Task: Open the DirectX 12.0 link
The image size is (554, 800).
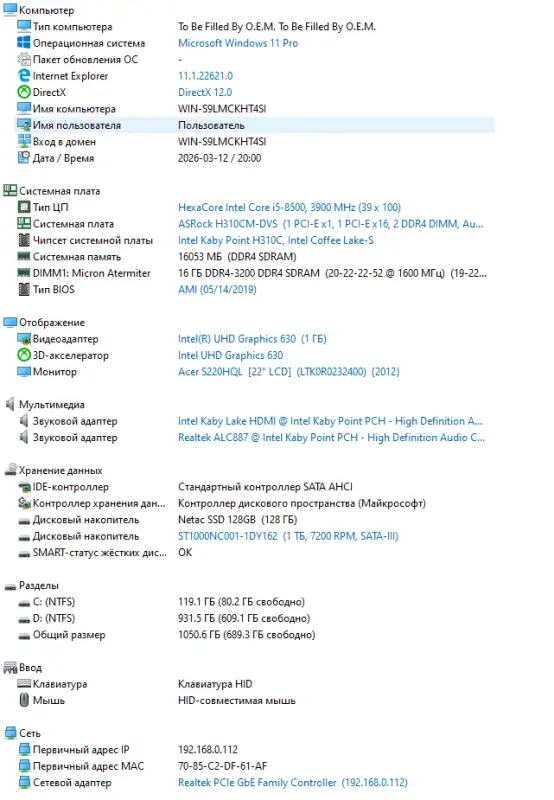Action: tap(205, 92)
